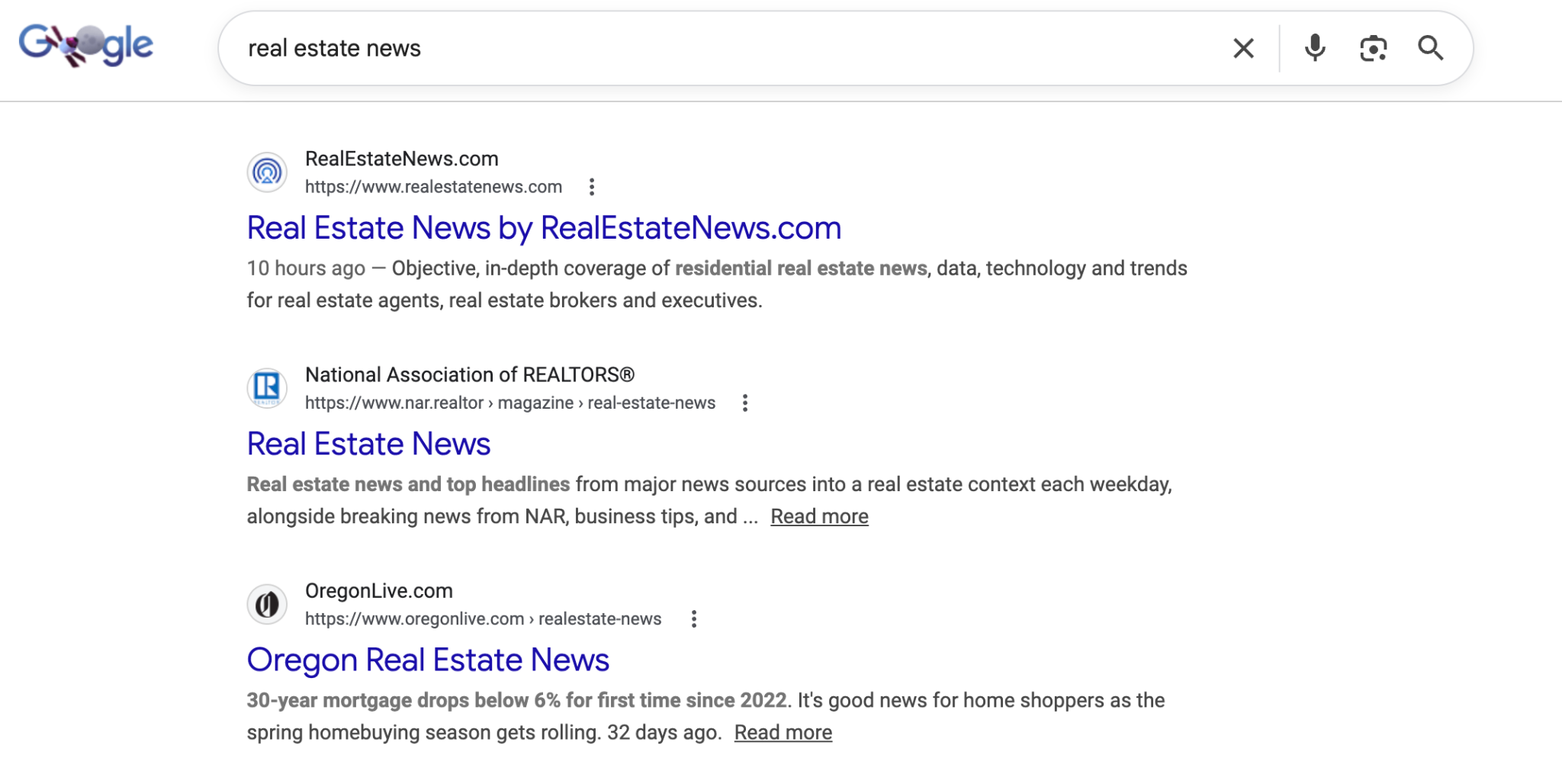Activate voice search with the microphone icon
Screen dimensions: 1562x784
click(x=1313, y=47)
